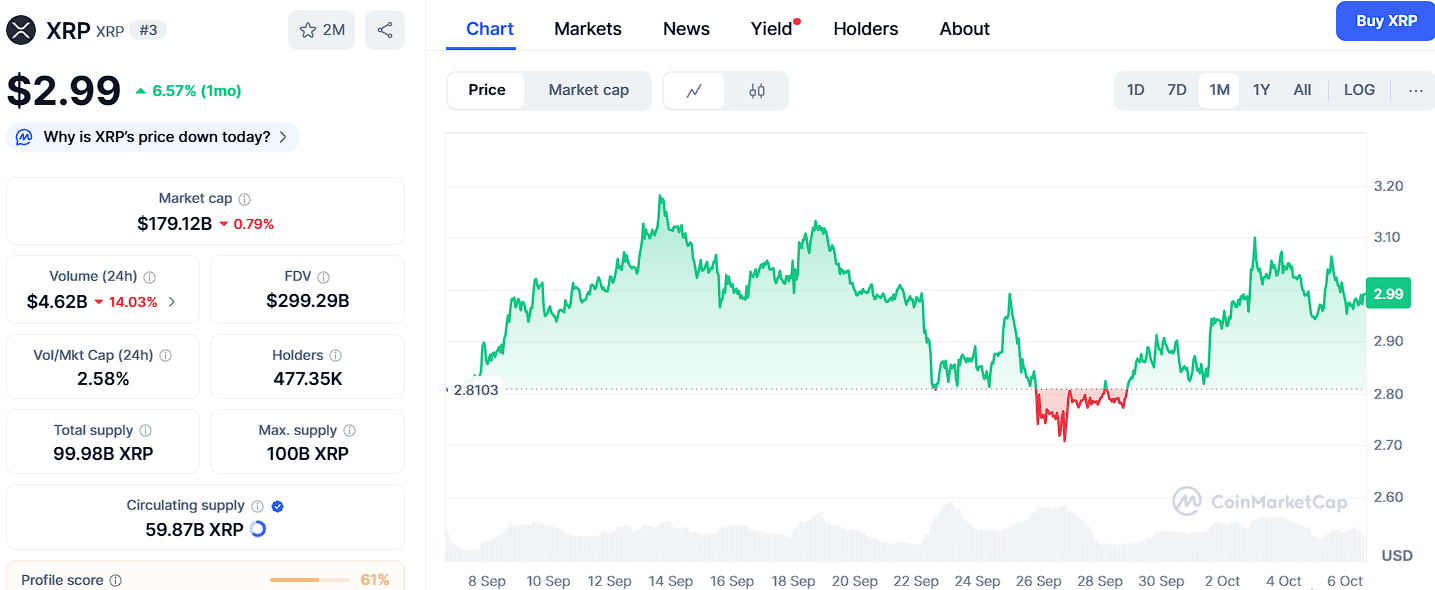Screen dimensions: 1435x590
Task: Switch to line chart view icon
Action: coord(694,91)
